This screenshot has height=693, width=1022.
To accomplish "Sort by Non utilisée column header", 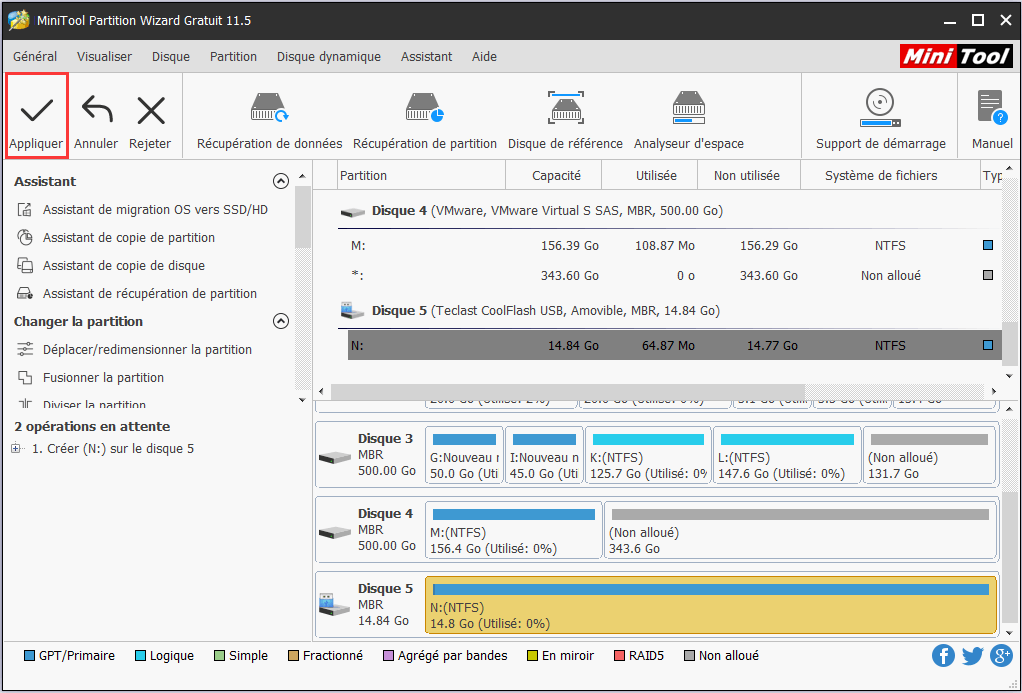I will pyautogui.click(x=749, y=175).
